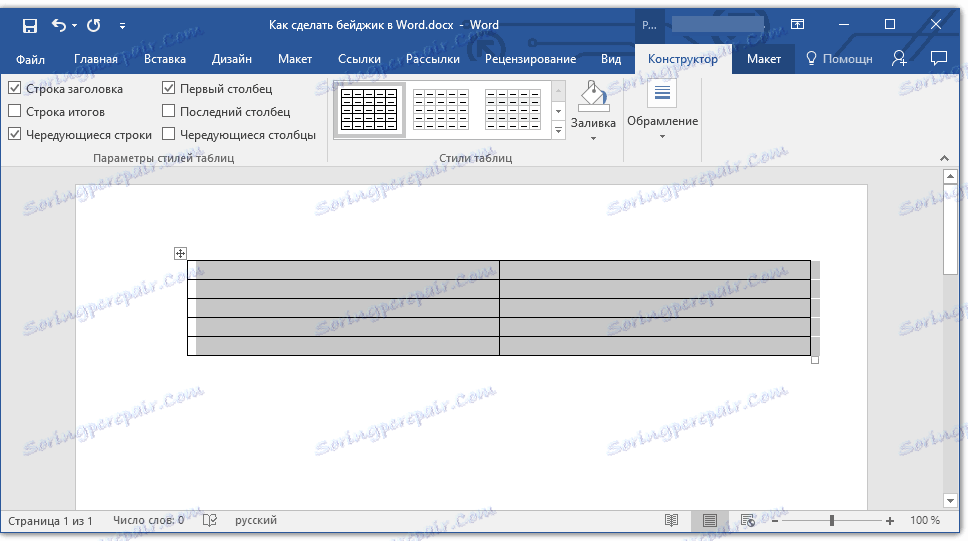This screenshot has width=968, height=541.
Task: Switch to the Вид tab
Action: 611,59
